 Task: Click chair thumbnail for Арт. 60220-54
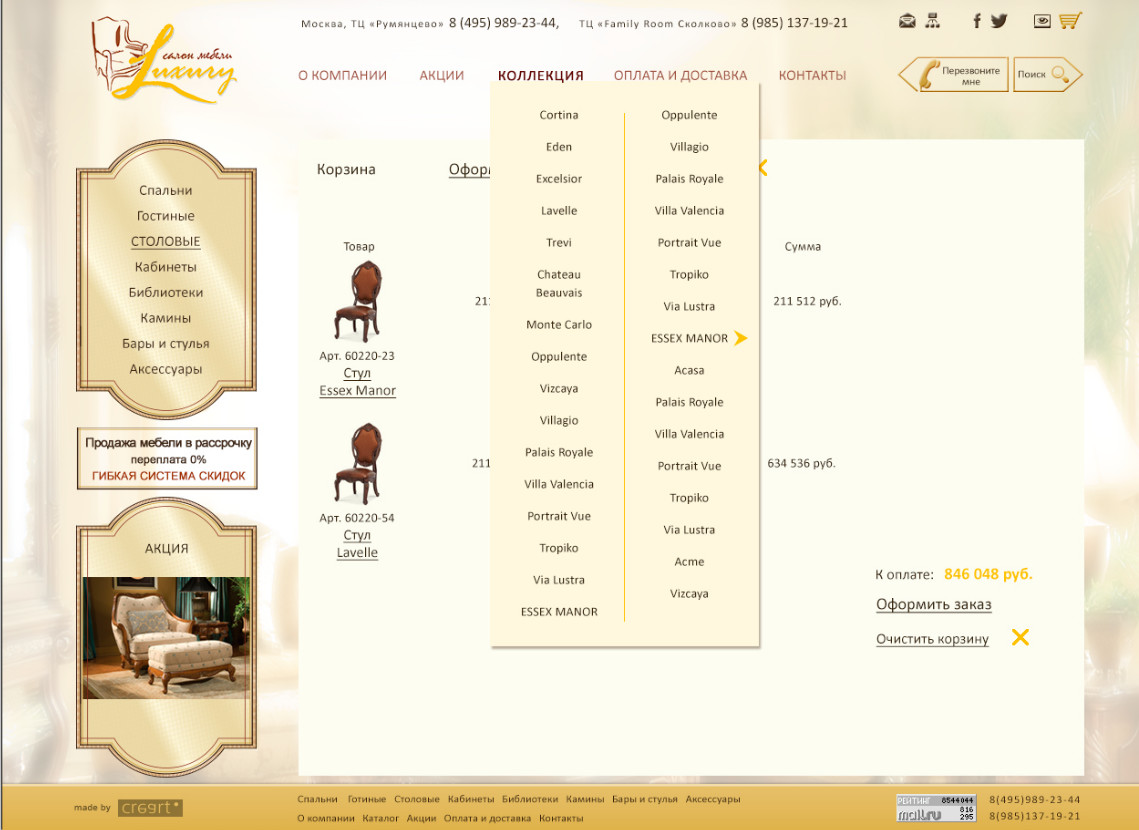(x=357, y=463)
